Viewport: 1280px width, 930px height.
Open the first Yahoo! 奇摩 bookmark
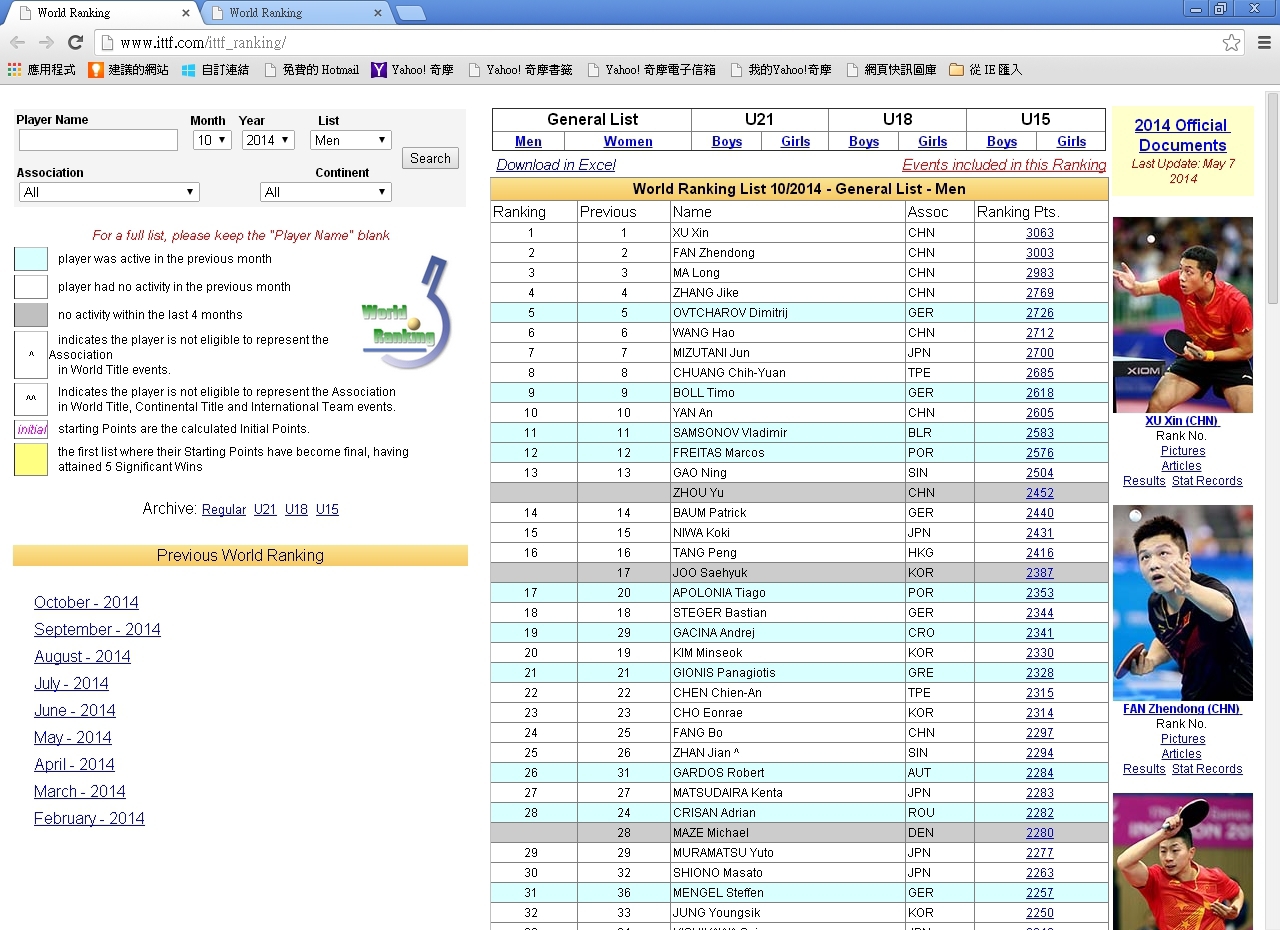412,70
